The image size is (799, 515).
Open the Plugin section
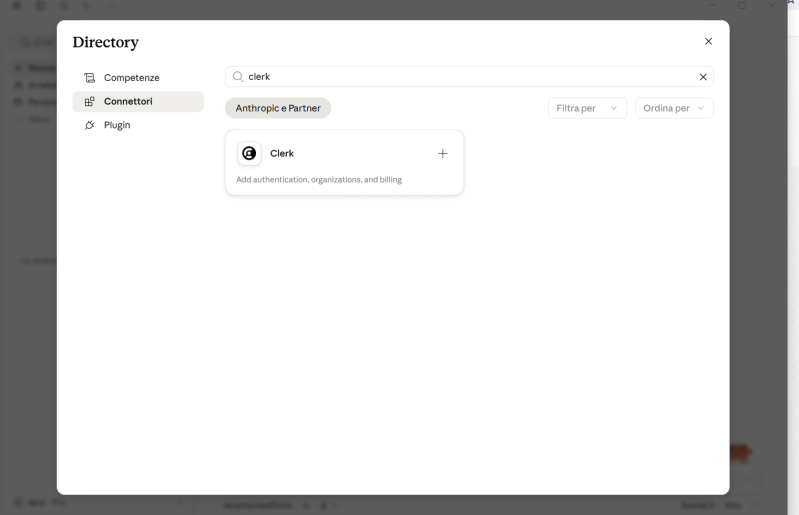coord(138,125)
